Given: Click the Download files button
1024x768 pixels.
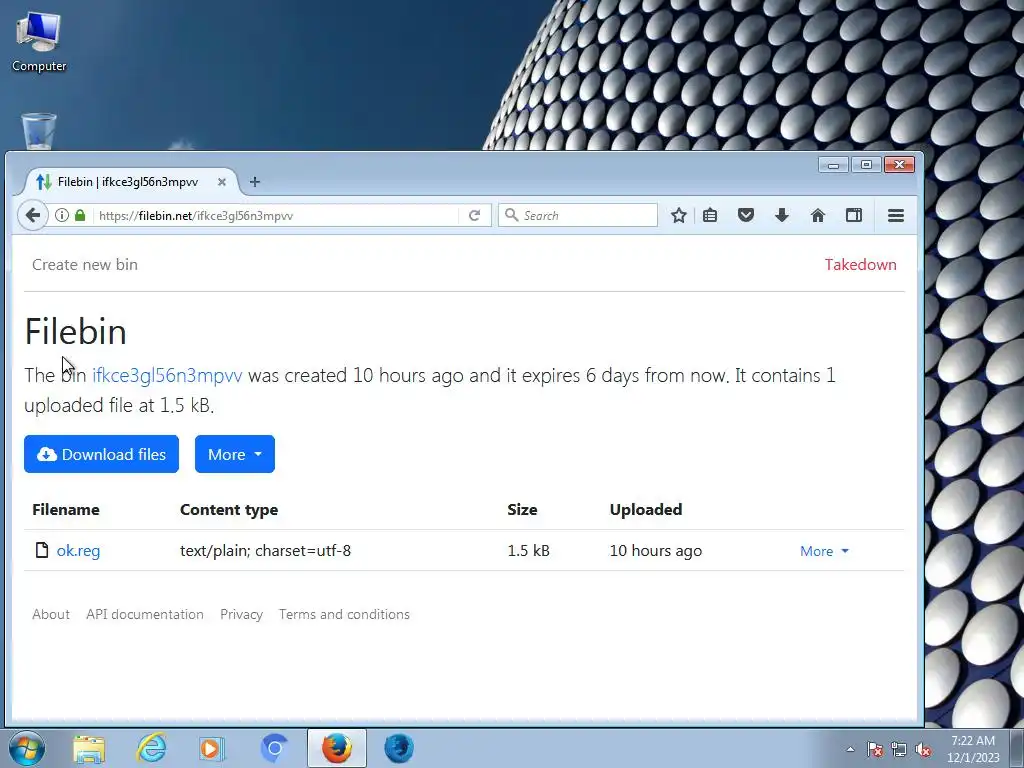Looking at the screenshot, I should pyautogui.click(x=101, y=454).
